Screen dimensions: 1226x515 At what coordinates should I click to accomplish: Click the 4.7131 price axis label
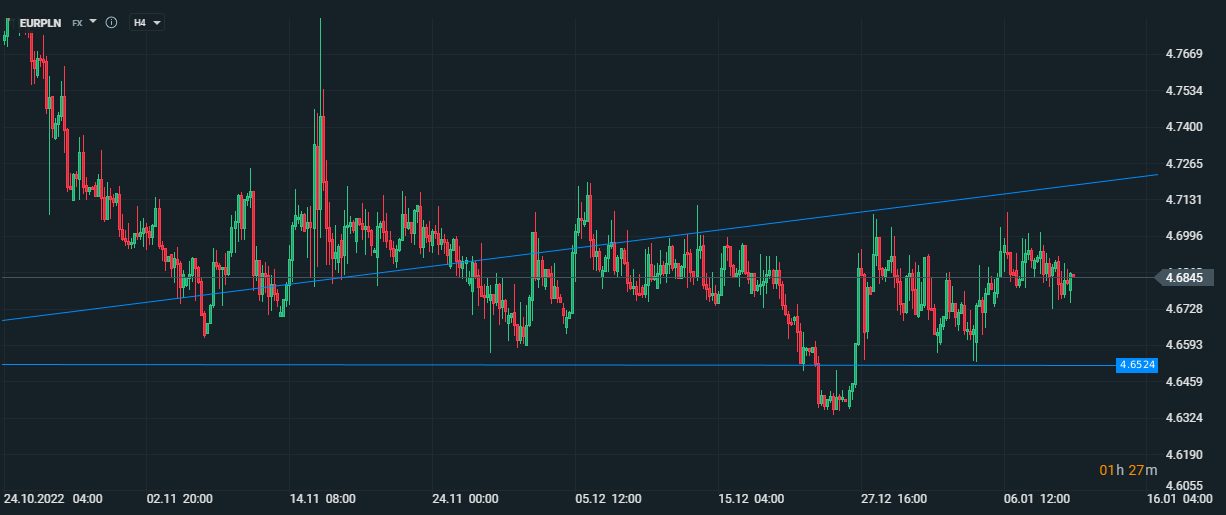coord(1184,200)
